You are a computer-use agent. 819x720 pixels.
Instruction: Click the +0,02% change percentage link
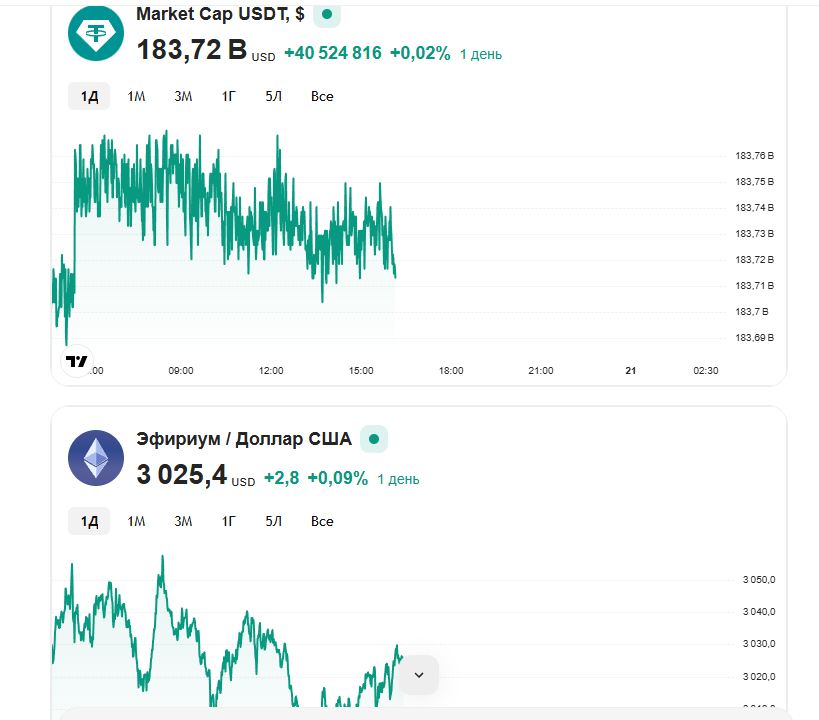click(x=420, y=54)
